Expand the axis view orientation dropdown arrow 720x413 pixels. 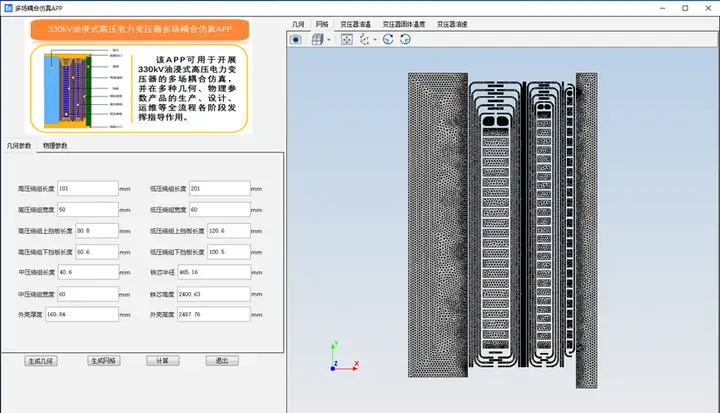click(x=375, y=40)
